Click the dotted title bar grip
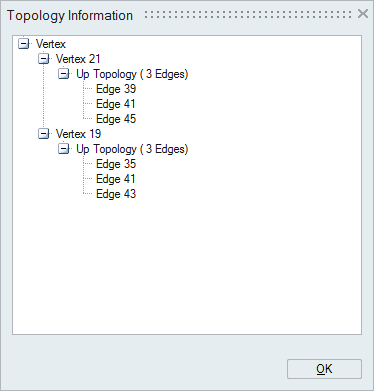 coord(248,14)
